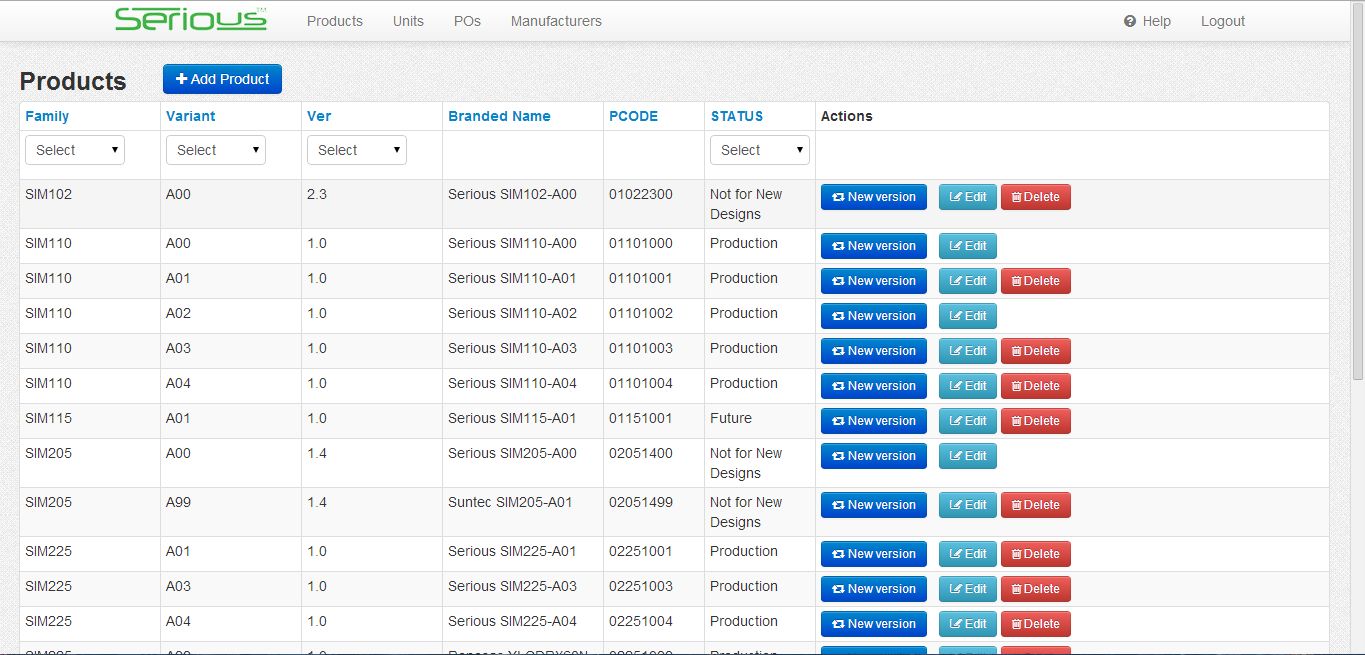Delete the SIM115-A01 Future product
The image size is (1365, 655).
(1035, 421)
